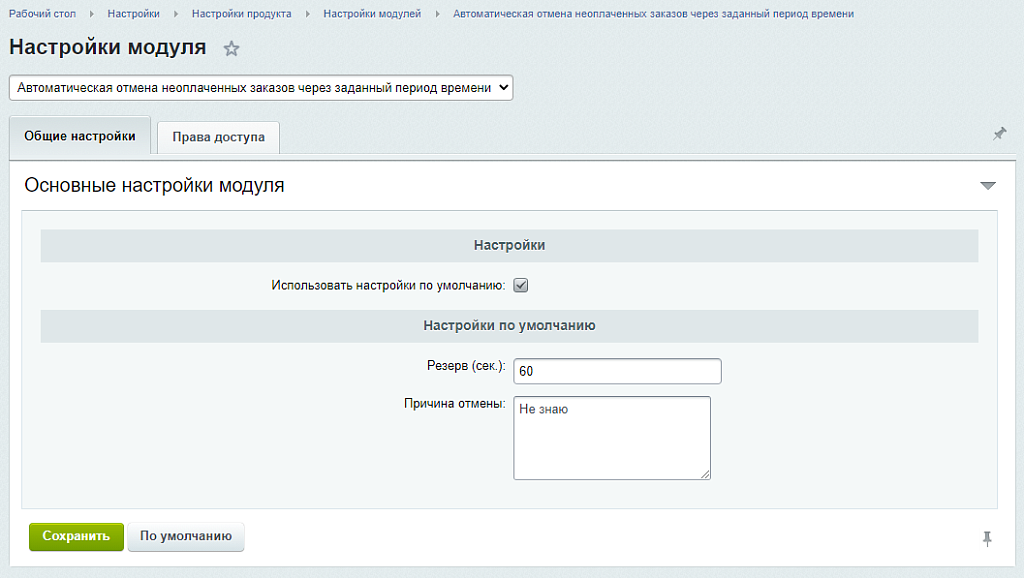The width and height of the screenshot is (1024, 578).
Task: Toggle 'Использовать настройки по умолчанию' checkbox
Action: (519, 285)
